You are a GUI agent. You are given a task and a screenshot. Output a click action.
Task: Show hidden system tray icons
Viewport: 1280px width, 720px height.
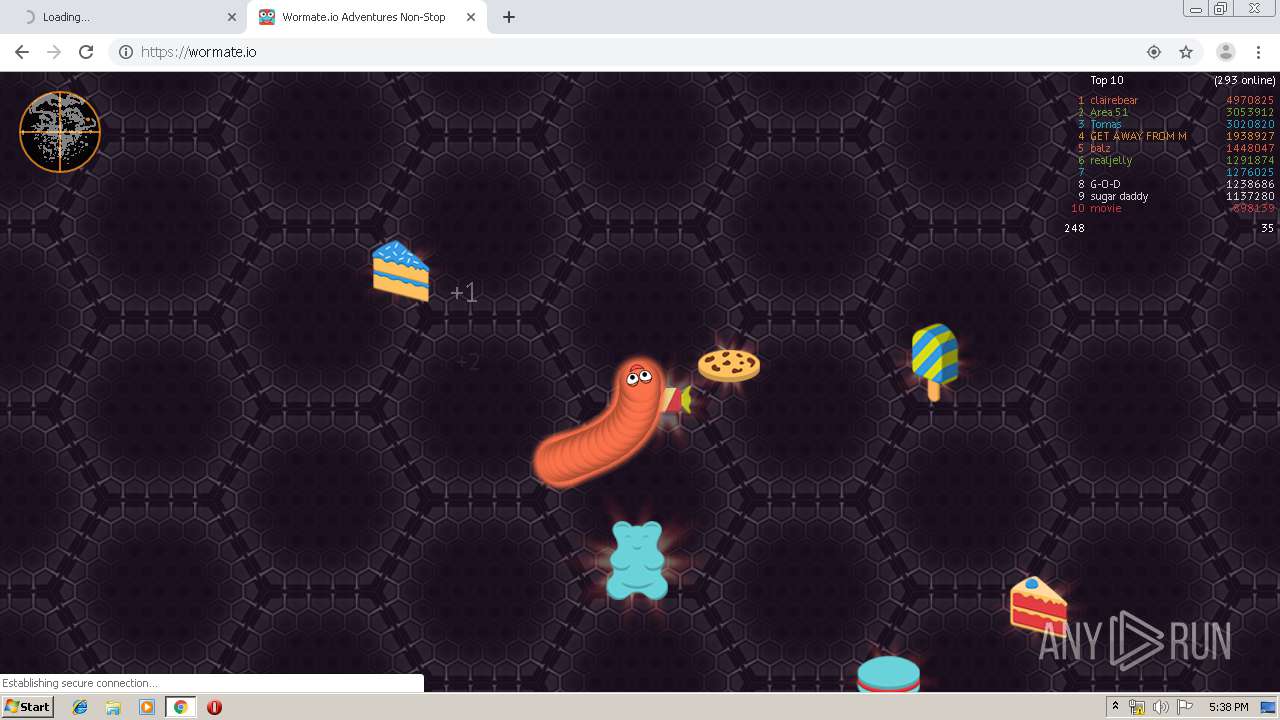click(x=1115, y=707)
